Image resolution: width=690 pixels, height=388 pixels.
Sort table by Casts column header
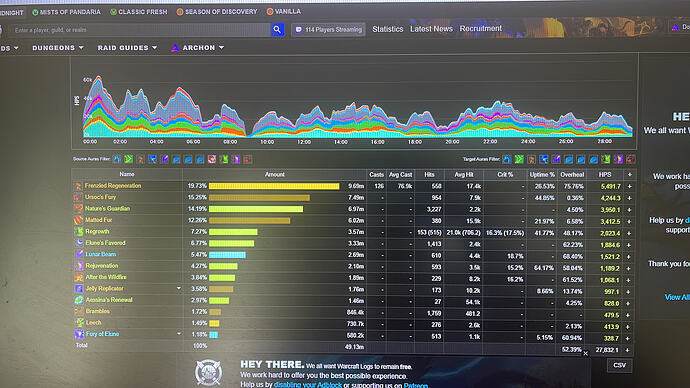[x=376, y=175]
